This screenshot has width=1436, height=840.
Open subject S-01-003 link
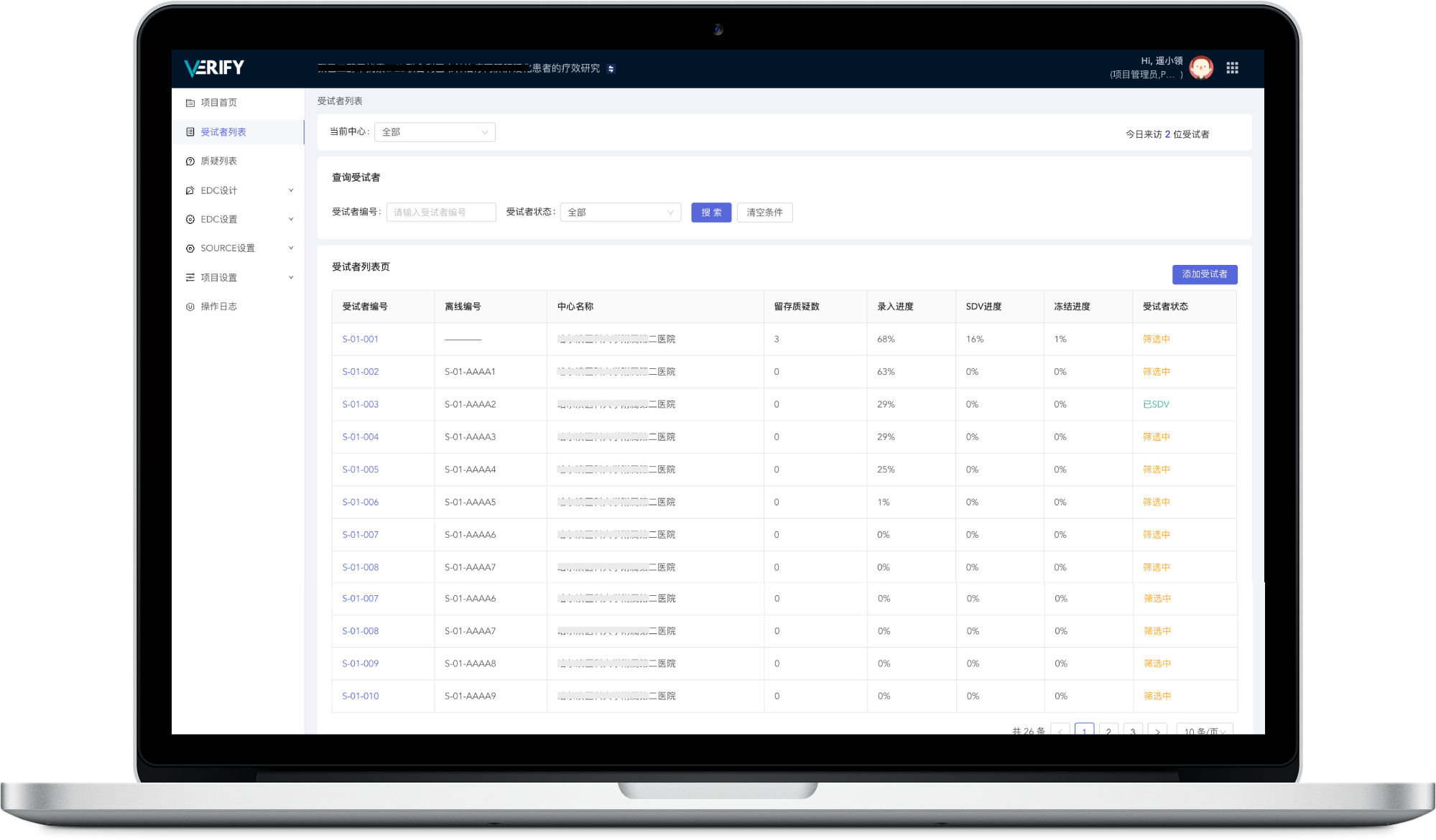pyautogui.click(x=361, y=404)
